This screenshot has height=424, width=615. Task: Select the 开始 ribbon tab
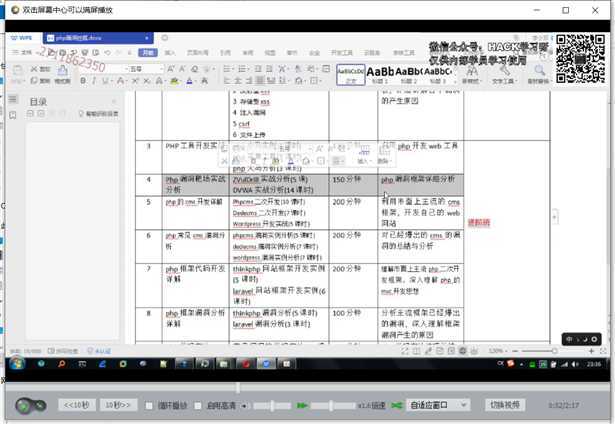click(x=148, y=53)
